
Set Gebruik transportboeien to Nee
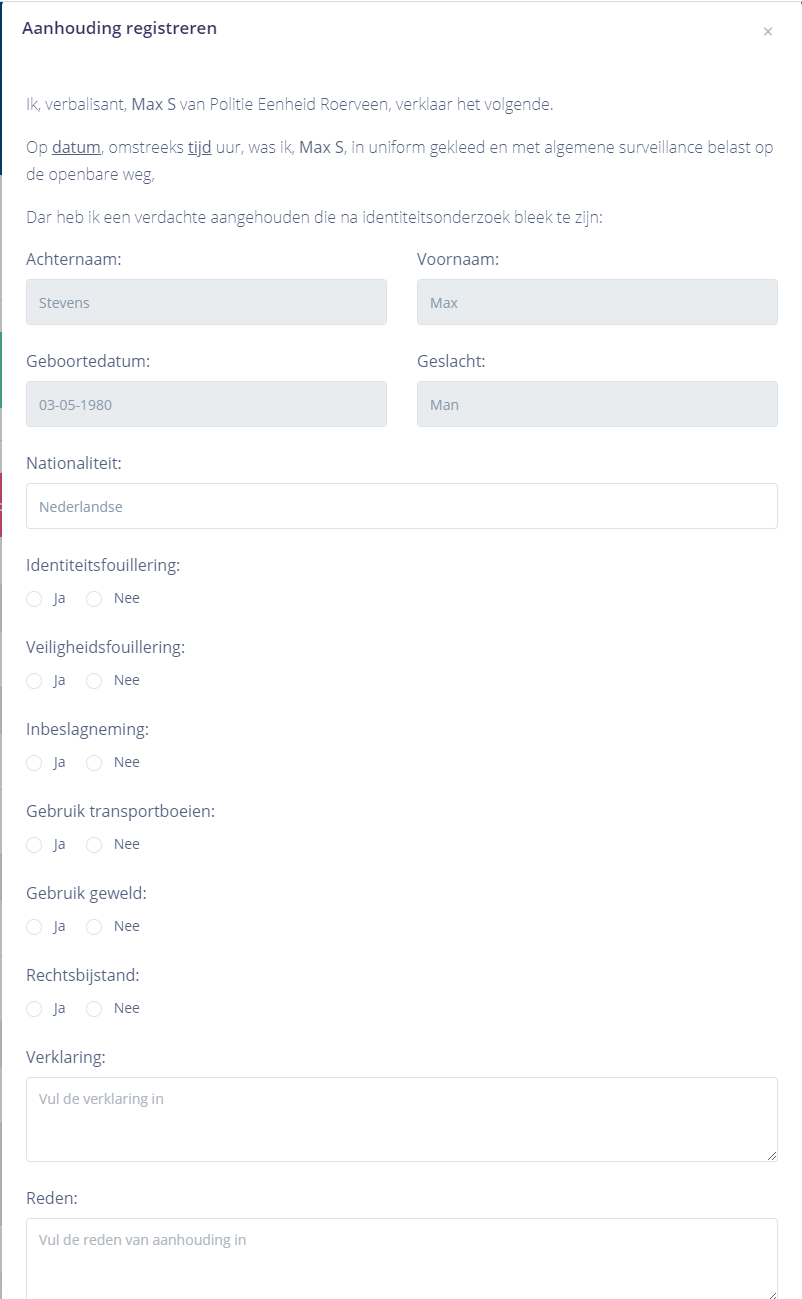coord(94,845)
